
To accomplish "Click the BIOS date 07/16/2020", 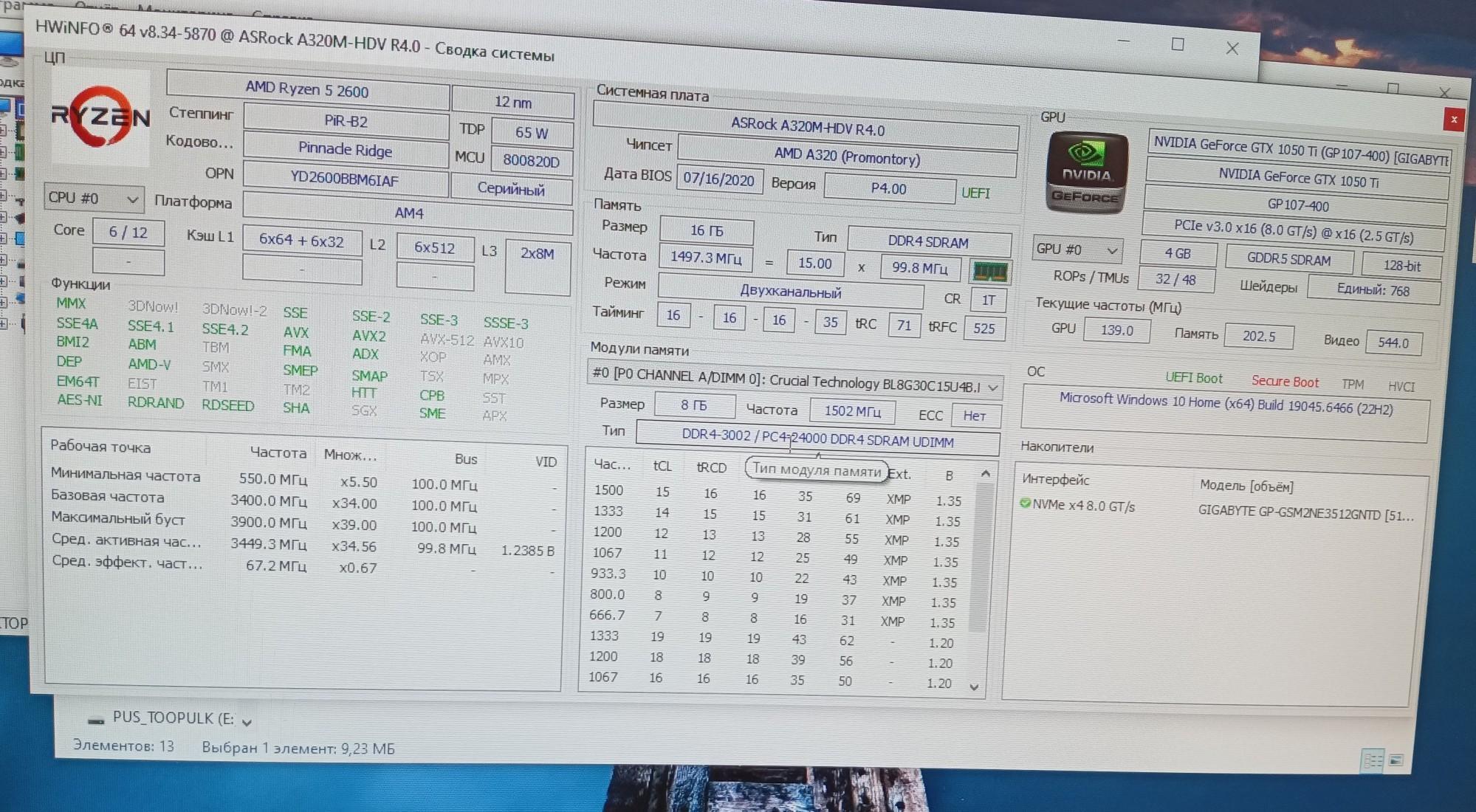I will [x=718, y=179].
